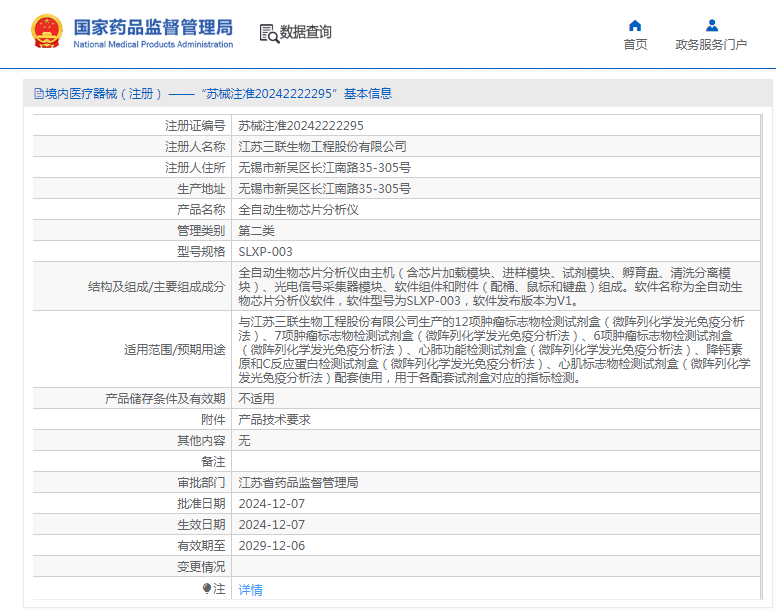Click 政务服务门户 text link
This screenshot has height=611, width=776.
711,45
